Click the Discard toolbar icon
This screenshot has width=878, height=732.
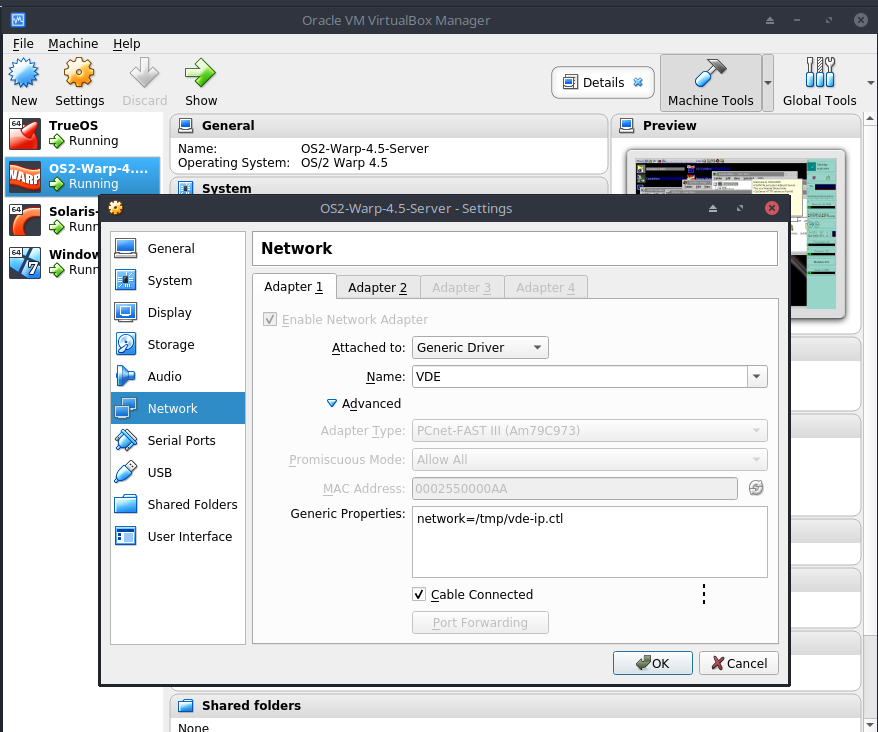pyautogui.click(x=144, y=73)
